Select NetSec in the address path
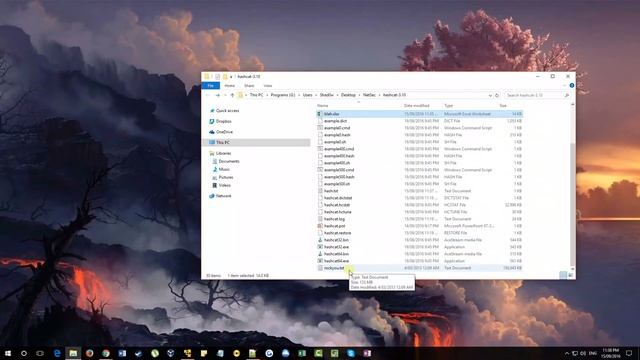The width and height of the screenshot is (640, 360). pos(369,95)
